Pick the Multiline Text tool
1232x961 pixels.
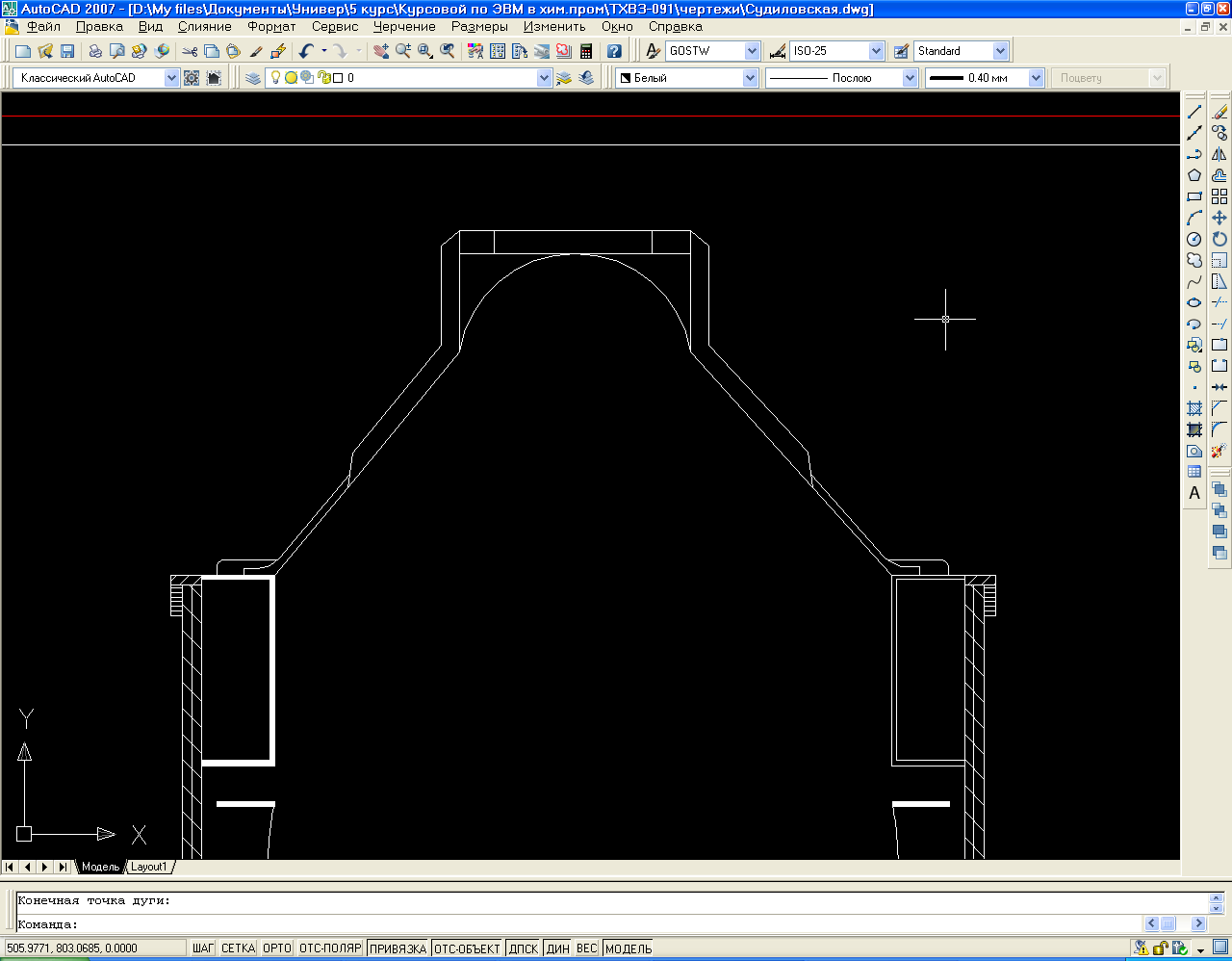[1194, 493]
